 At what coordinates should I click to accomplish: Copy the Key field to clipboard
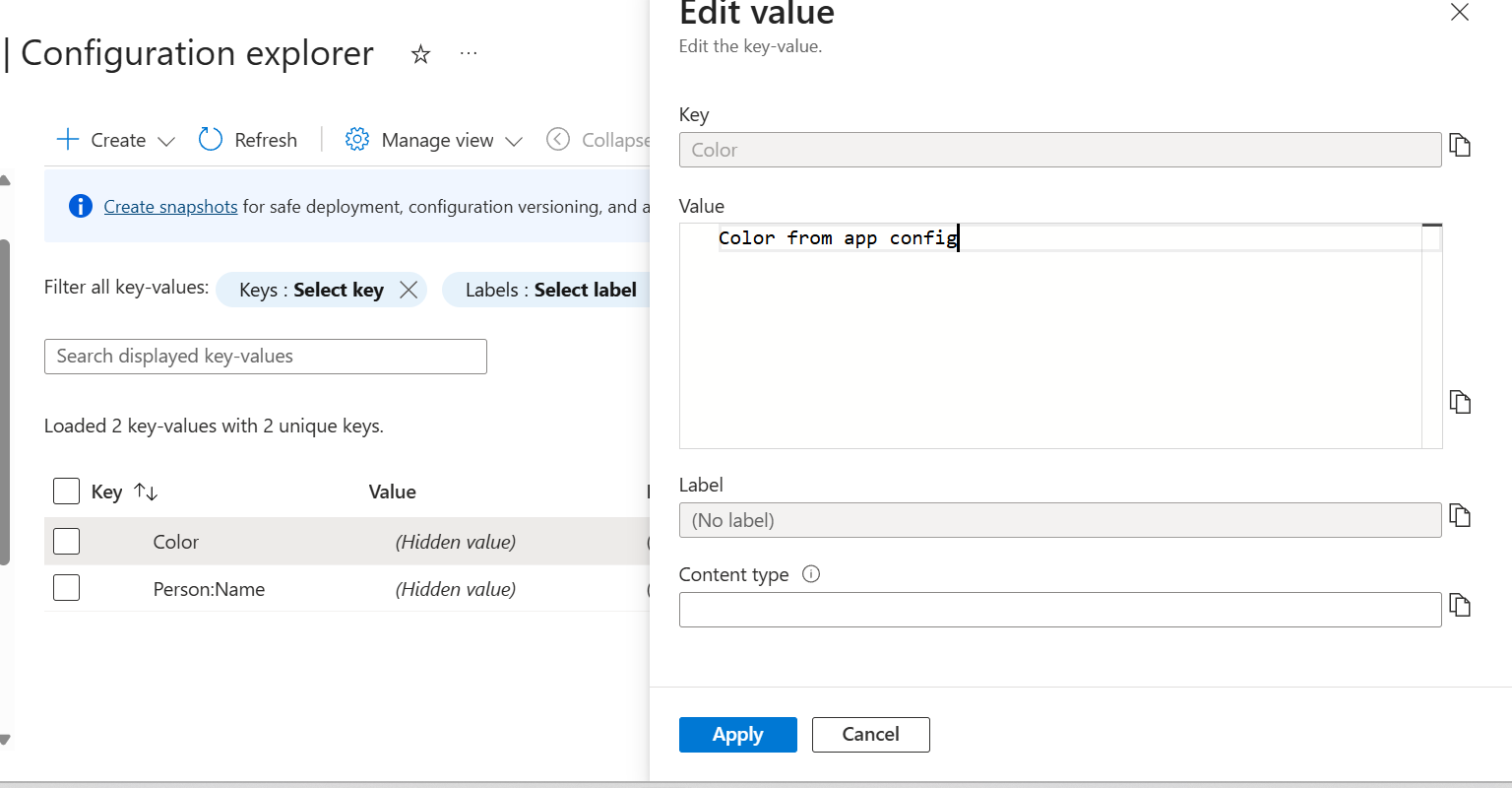pos(1460,146)
